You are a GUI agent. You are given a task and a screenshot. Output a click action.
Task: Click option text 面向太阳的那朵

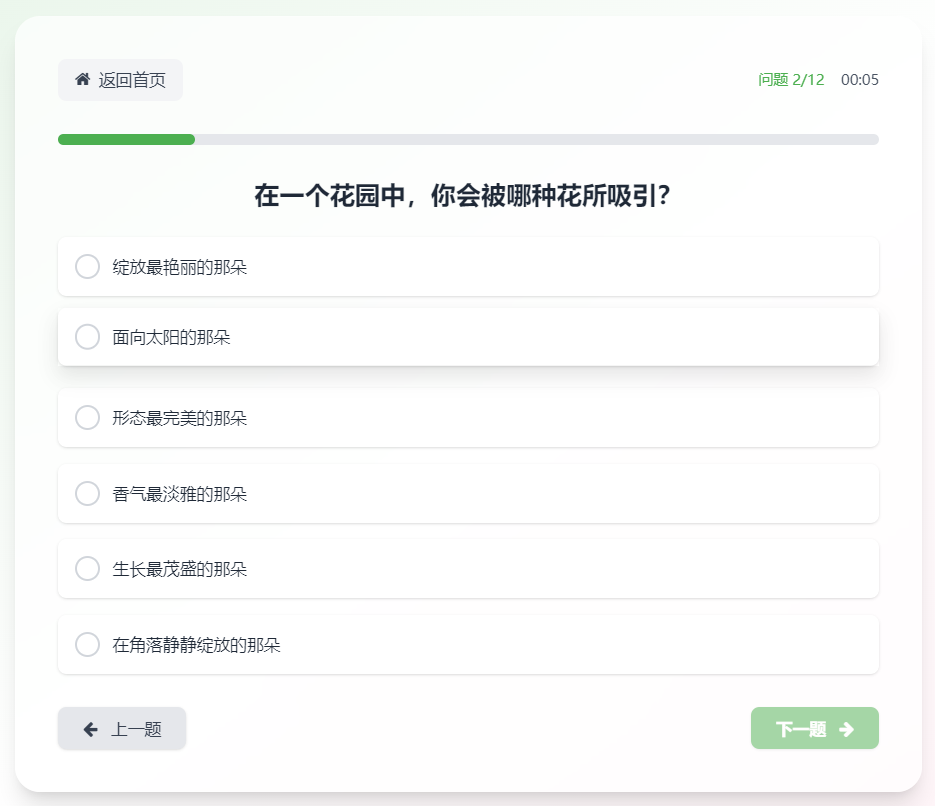pos(171,337)
